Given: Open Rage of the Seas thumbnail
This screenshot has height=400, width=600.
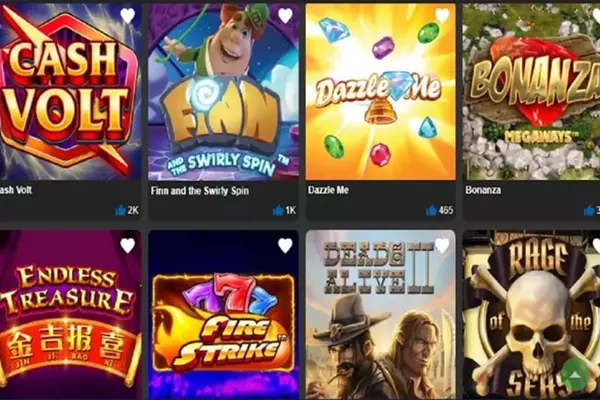Looking at the screenshot, I should click(x=532, y=315).
